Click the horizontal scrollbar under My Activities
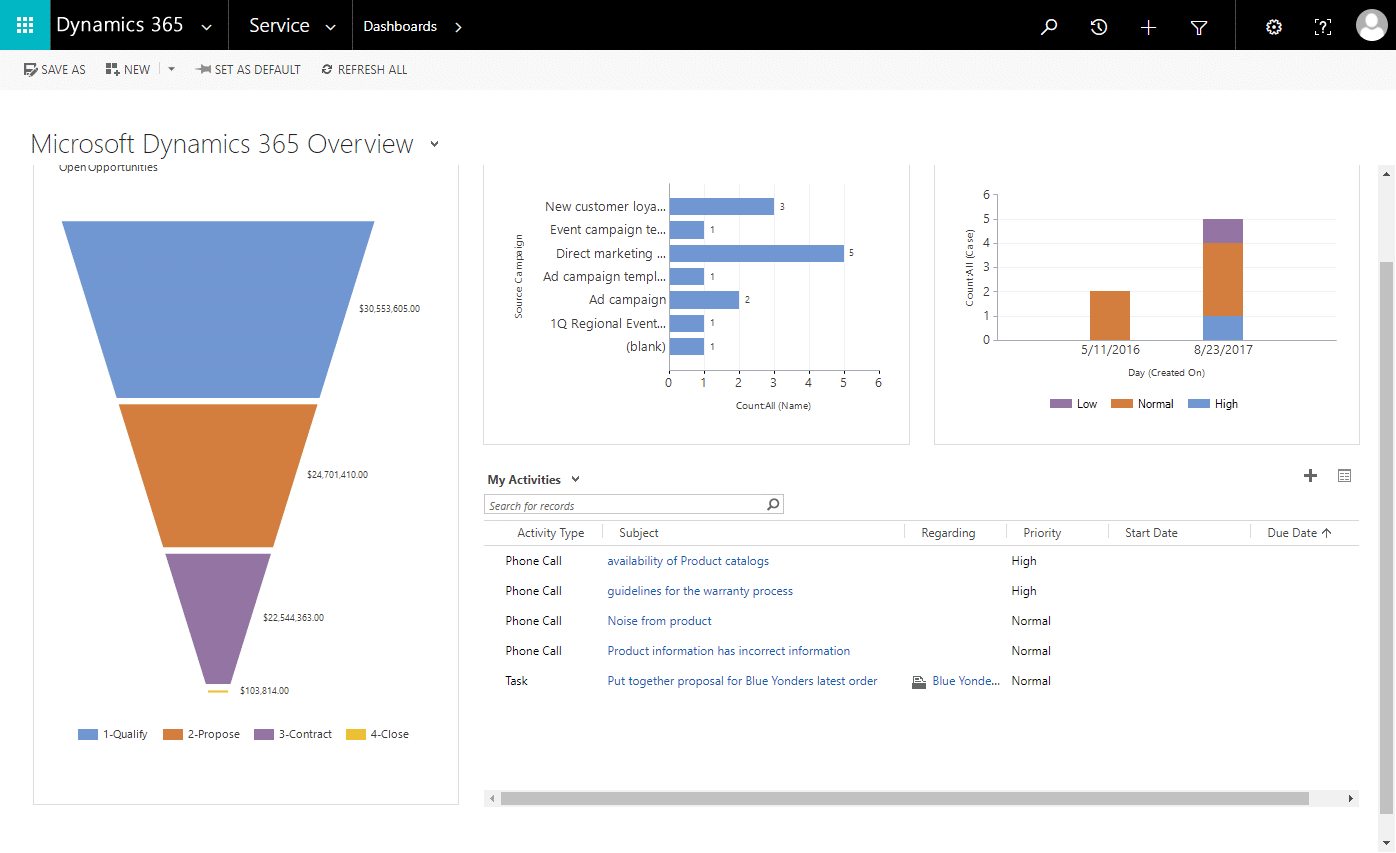Screen dimensions: 1396x853 pyautogui.click(x=904, y=799)
